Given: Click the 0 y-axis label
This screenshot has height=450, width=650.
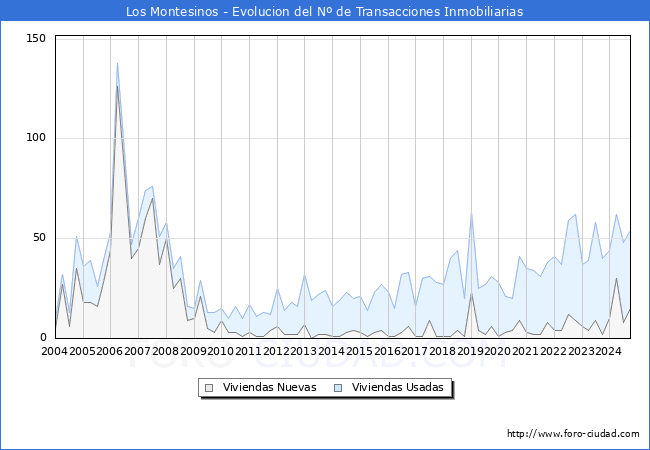Looking at the screenshot, I should (x=43, y=337).
